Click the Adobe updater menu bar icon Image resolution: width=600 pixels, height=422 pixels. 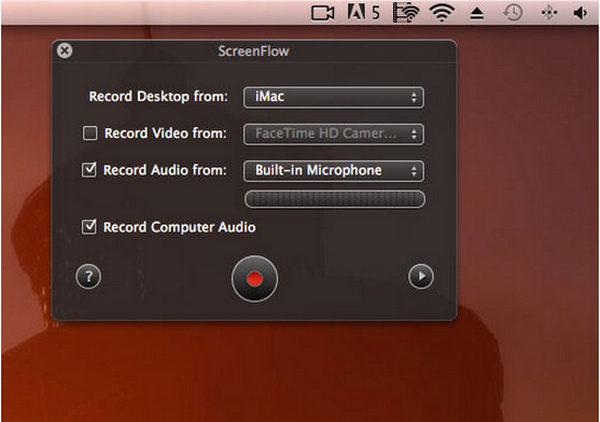click(363, 12)
